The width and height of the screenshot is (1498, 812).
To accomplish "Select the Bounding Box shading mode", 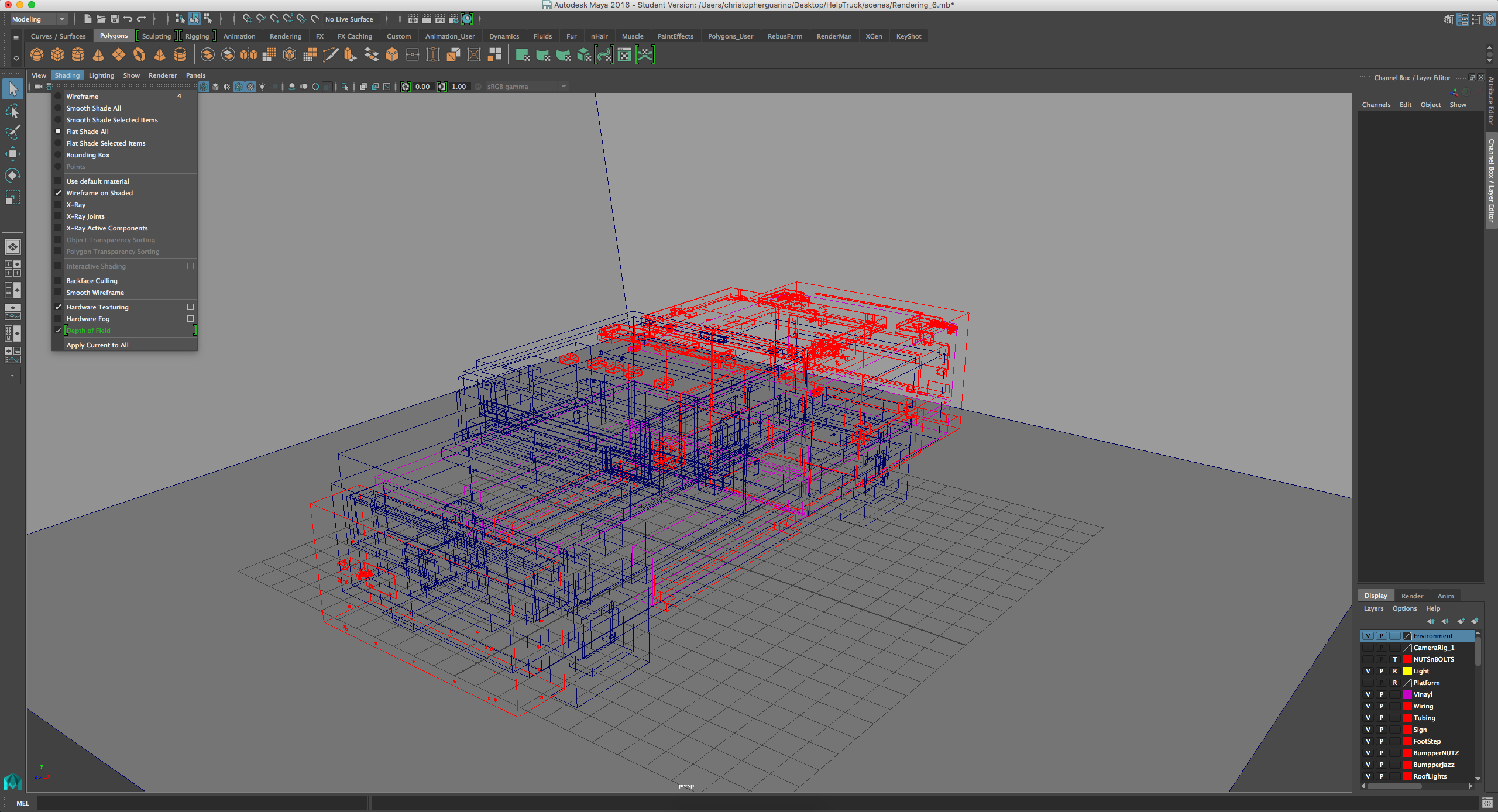I will pos(90,154).
